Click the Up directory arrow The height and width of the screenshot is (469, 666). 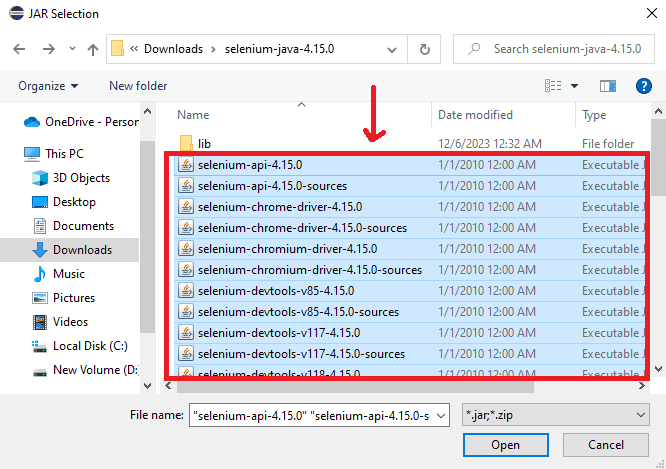(x=92, y=49)
